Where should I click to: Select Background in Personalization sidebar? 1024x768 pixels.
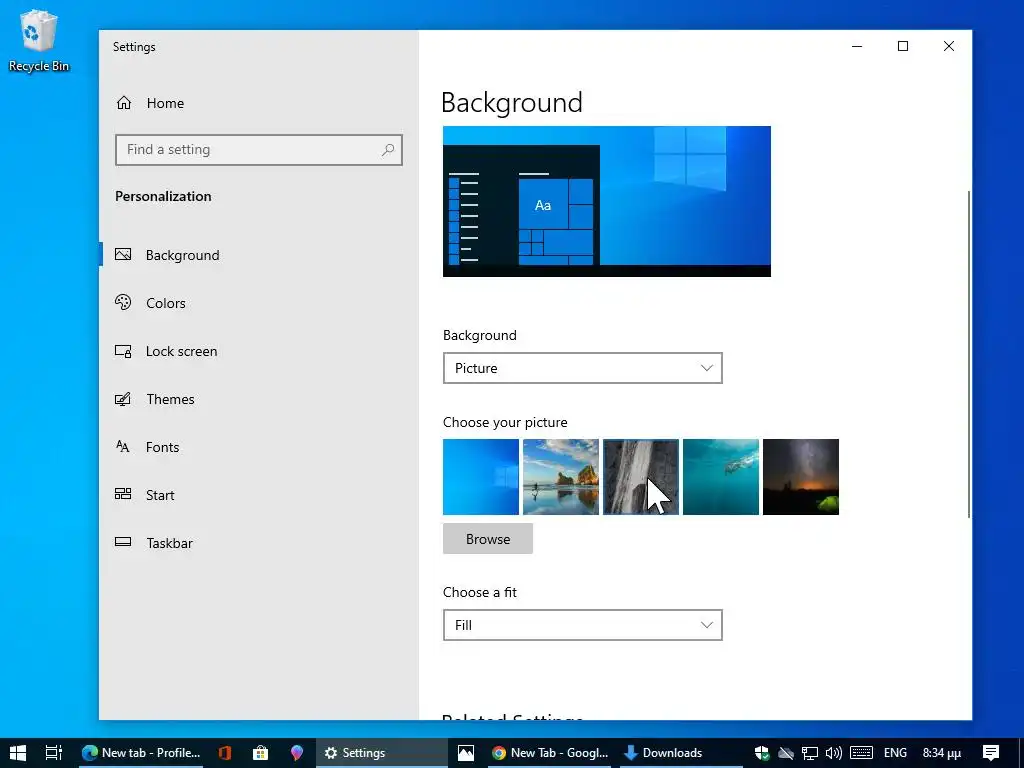tap(259, 255)
